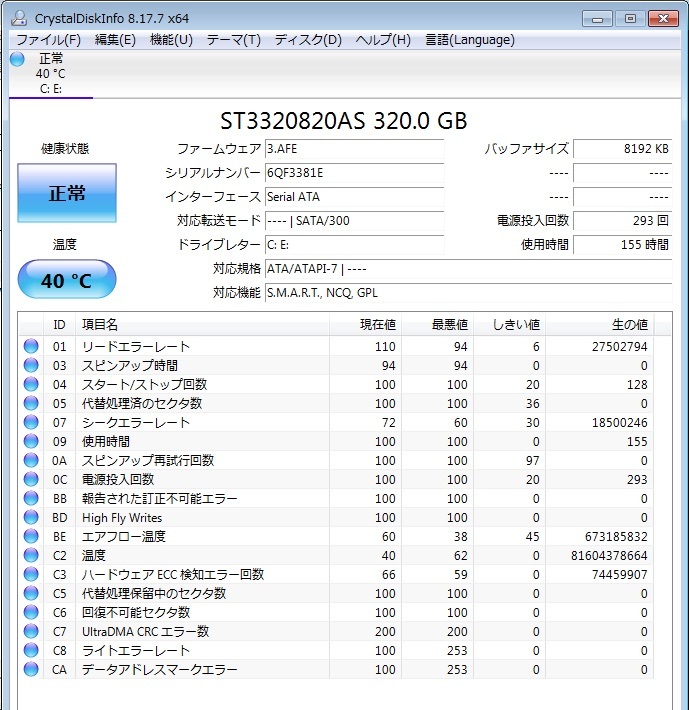This screenshot has width=689, height=710.
Task: Click the power-on hours field 155 時間
Action: (622, 245)
